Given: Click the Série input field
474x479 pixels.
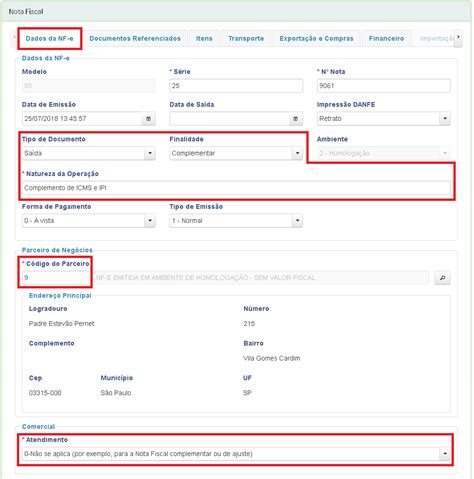Looking at the screenshot, I should click(236, 86).
